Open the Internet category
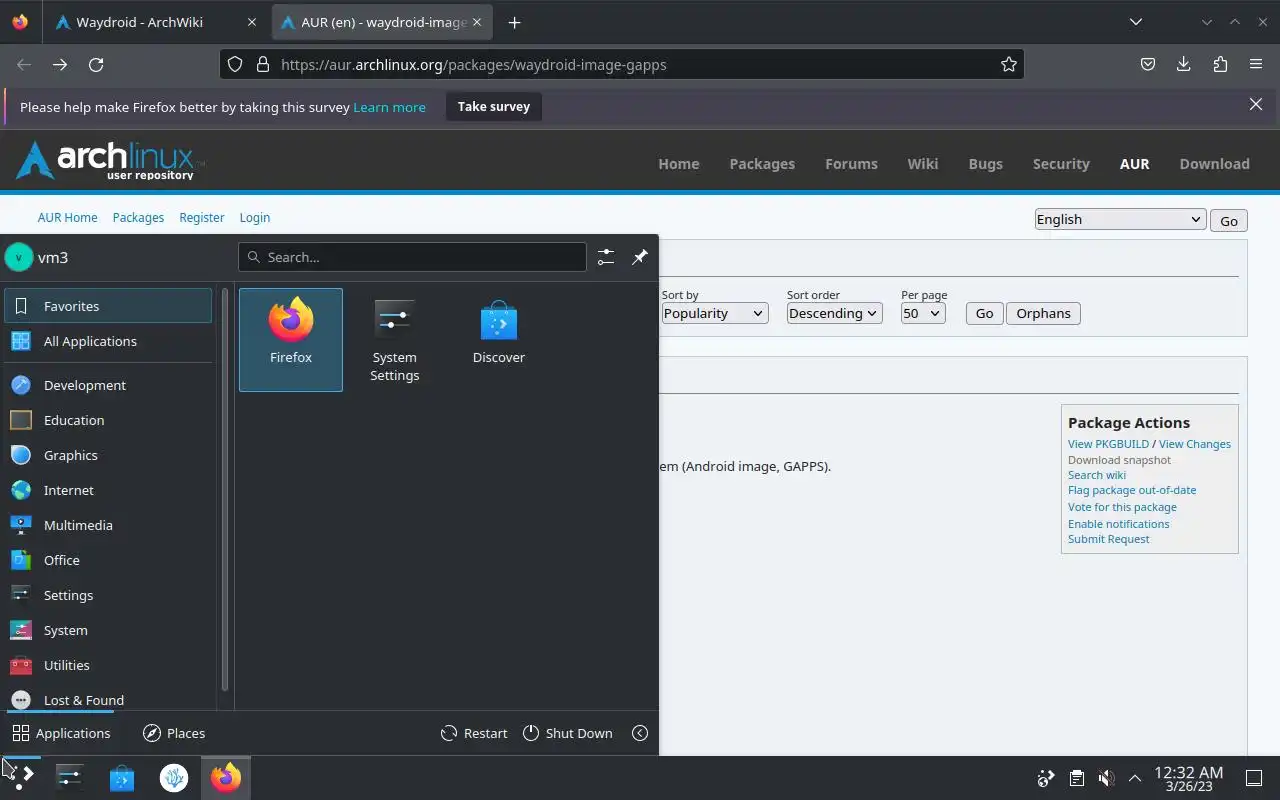The image size is (1280, 800). click(x=108, y=490)
